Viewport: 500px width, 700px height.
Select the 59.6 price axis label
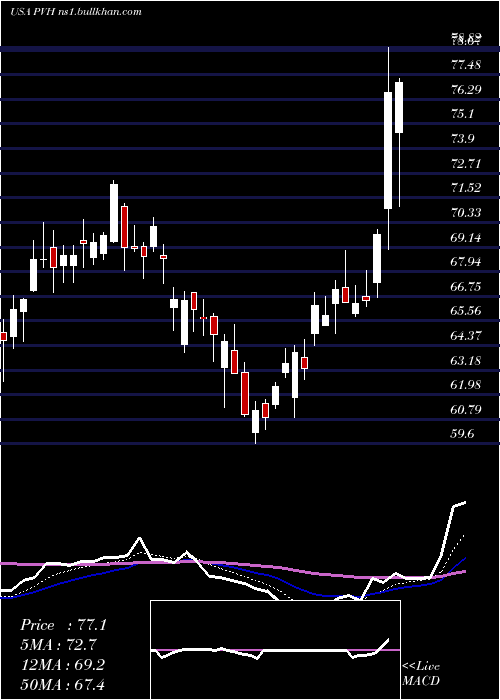click(x=462, y=434)
